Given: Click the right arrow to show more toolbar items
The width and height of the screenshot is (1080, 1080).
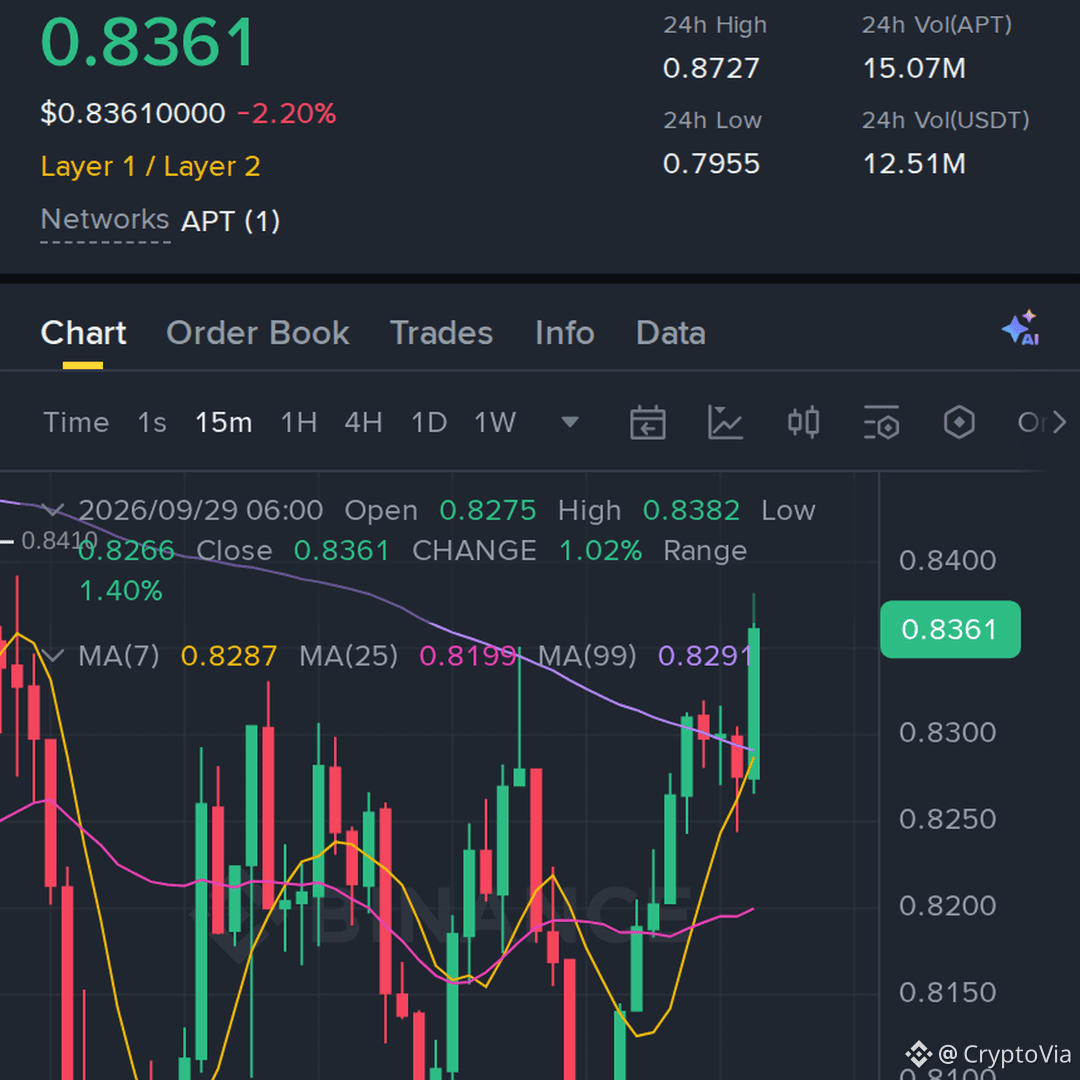Looking at the screenshot, I should tap(1059, 422).
